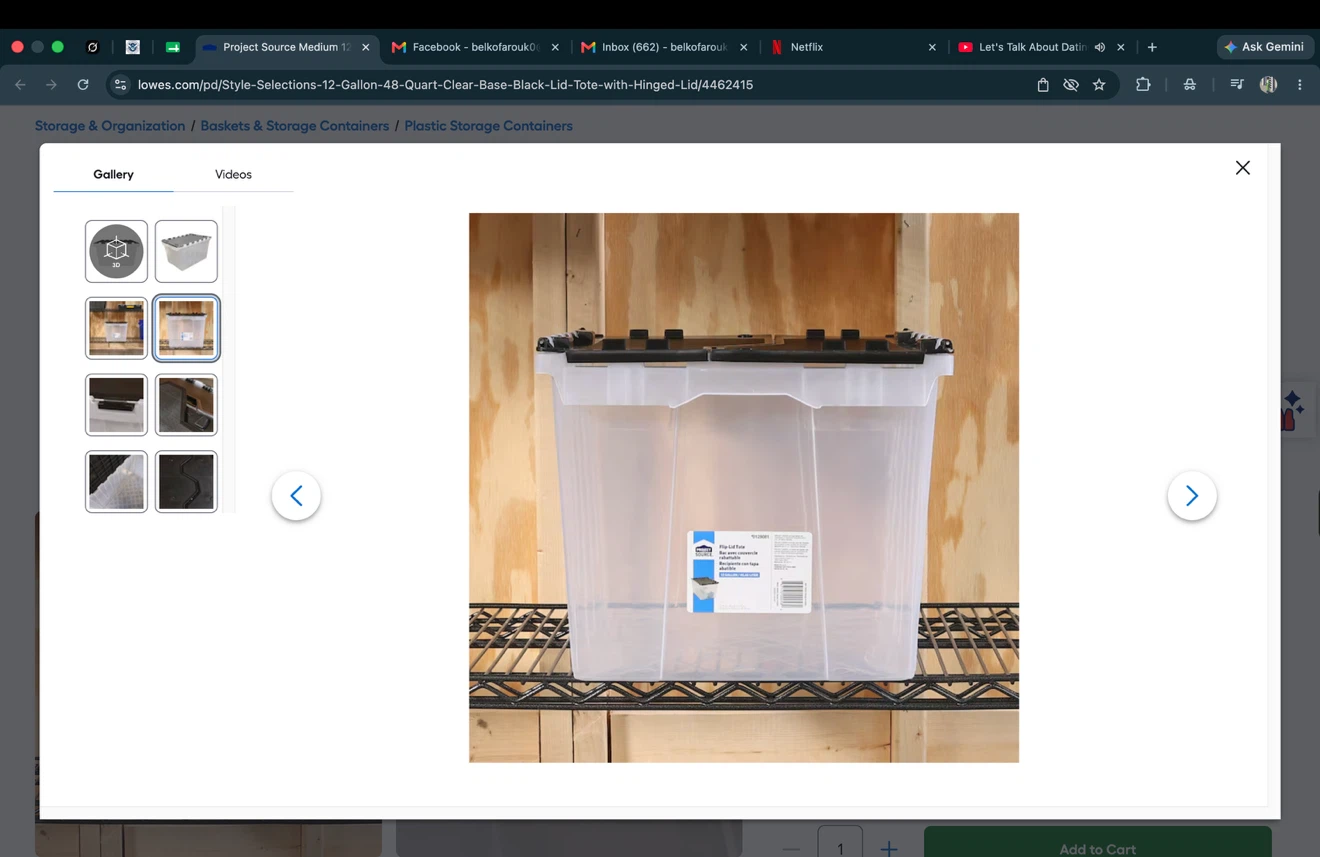1320x857 pixels.
Task: Click the crossed-eye tracking protection icon
Action: point(1071,85)
